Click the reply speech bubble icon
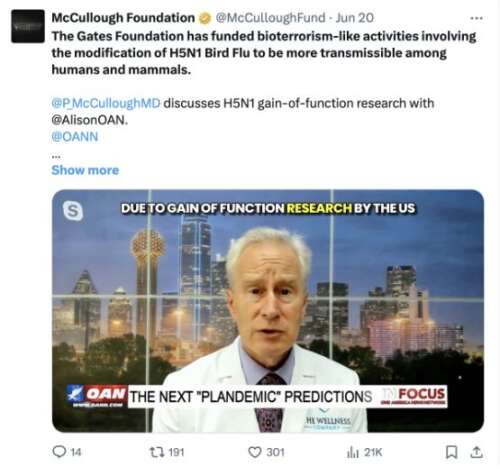 pos(59,452)
